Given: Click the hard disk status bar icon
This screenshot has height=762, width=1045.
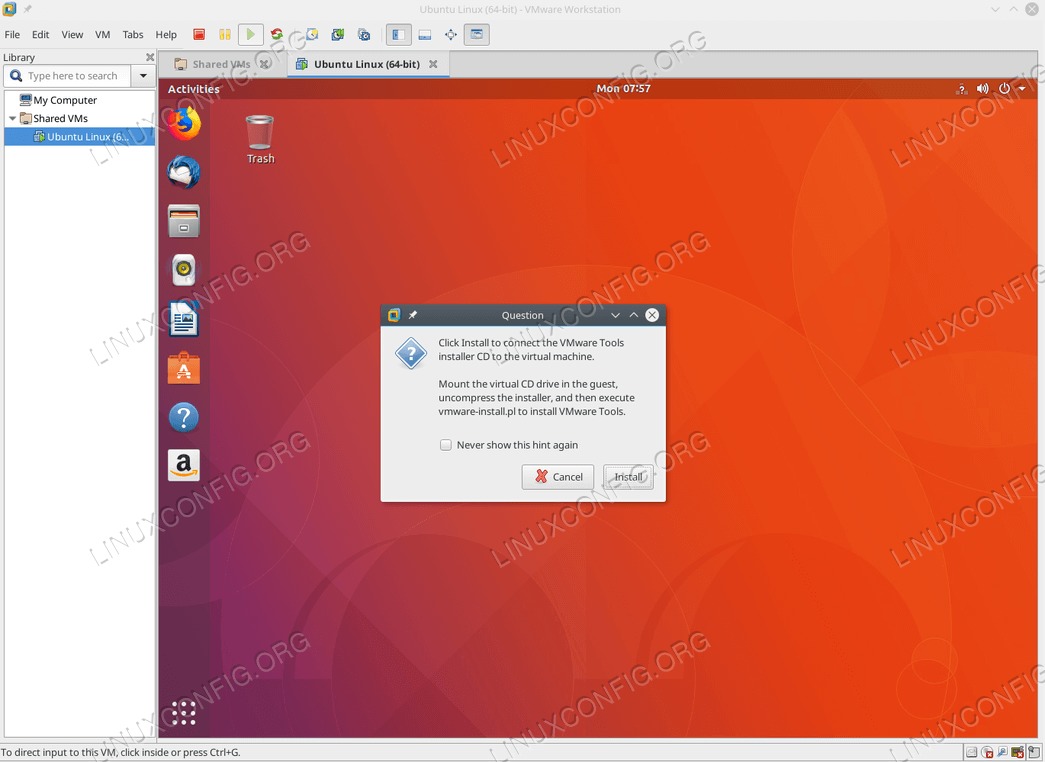Looking at the screenshot, I should (x=972, y=752).
